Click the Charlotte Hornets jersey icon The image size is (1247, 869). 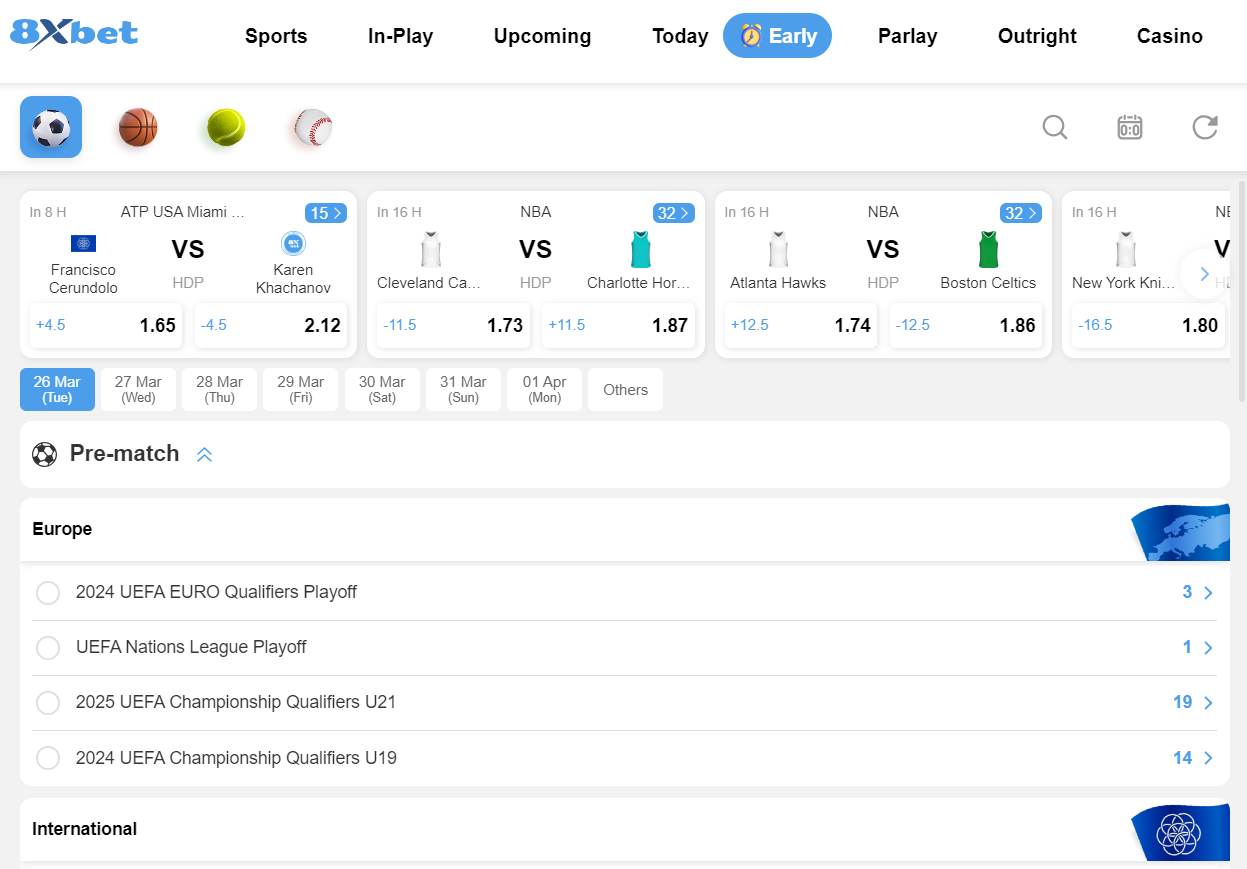(x=640, y=249)
